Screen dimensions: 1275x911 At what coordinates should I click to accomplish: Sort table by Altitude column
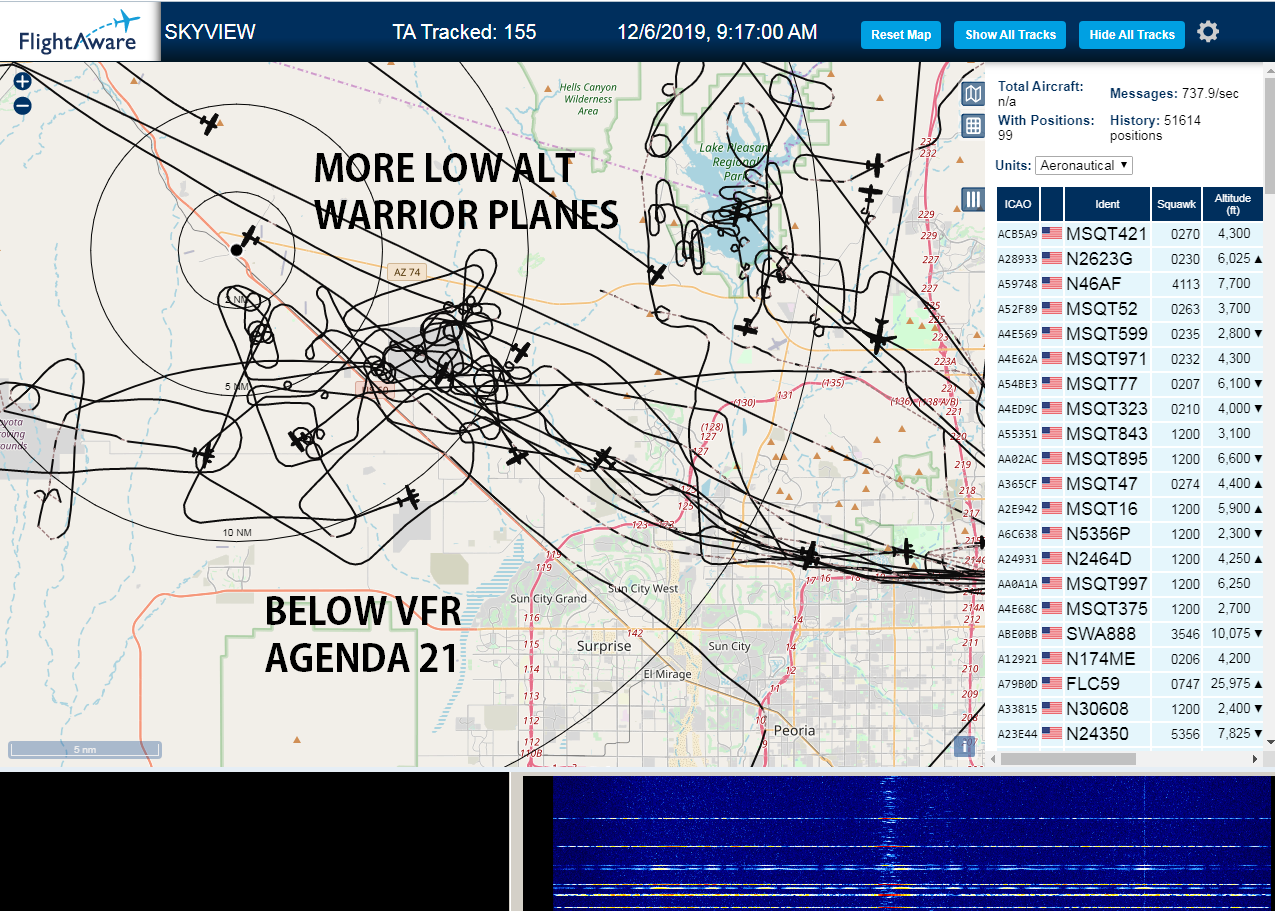coord(1233,204)
